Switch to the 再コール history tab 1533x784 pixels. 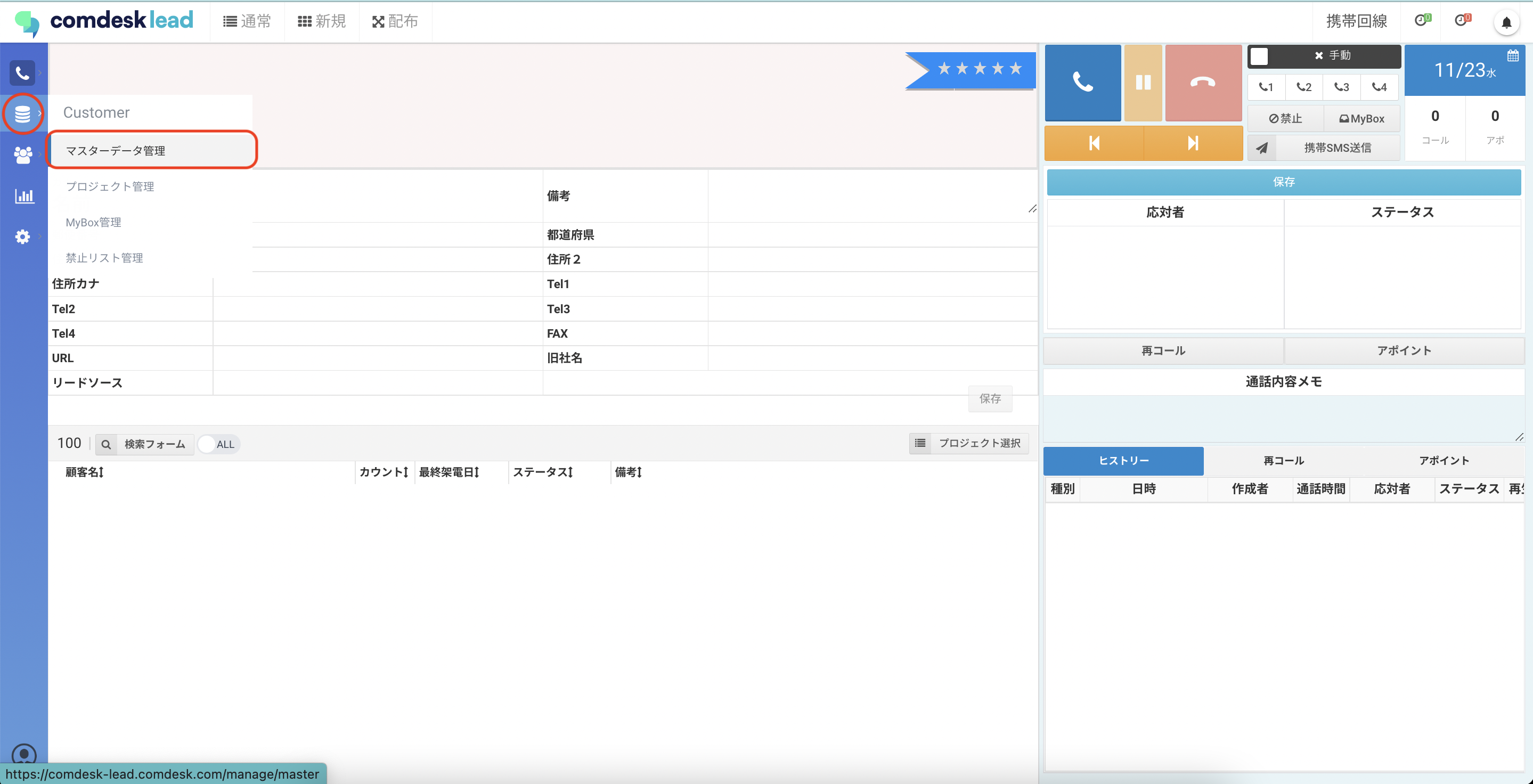[x=1283, y=460]
